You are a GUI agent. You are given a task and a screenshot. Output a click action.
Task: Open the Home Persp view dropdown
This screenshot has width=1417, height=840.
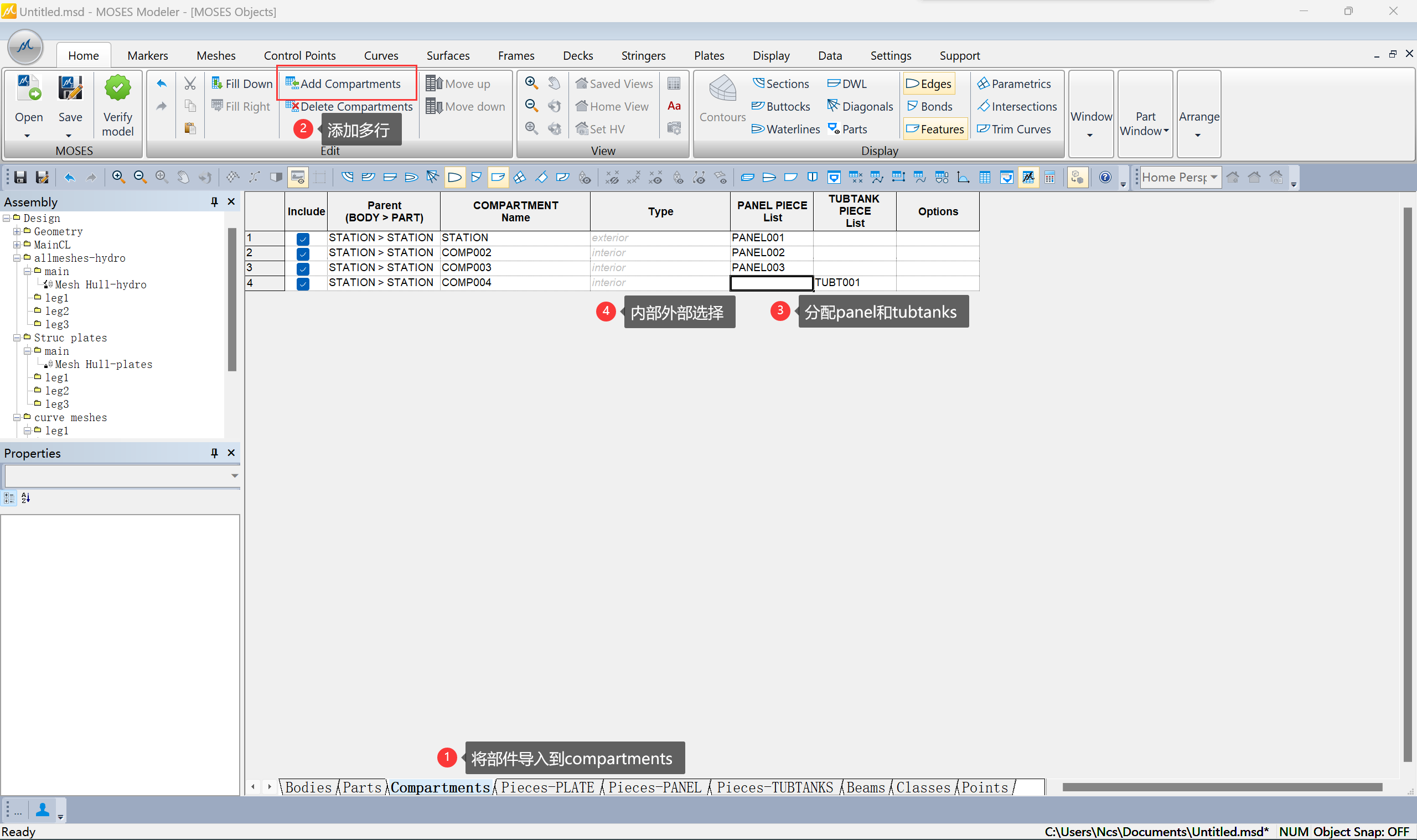(1213, 177)
